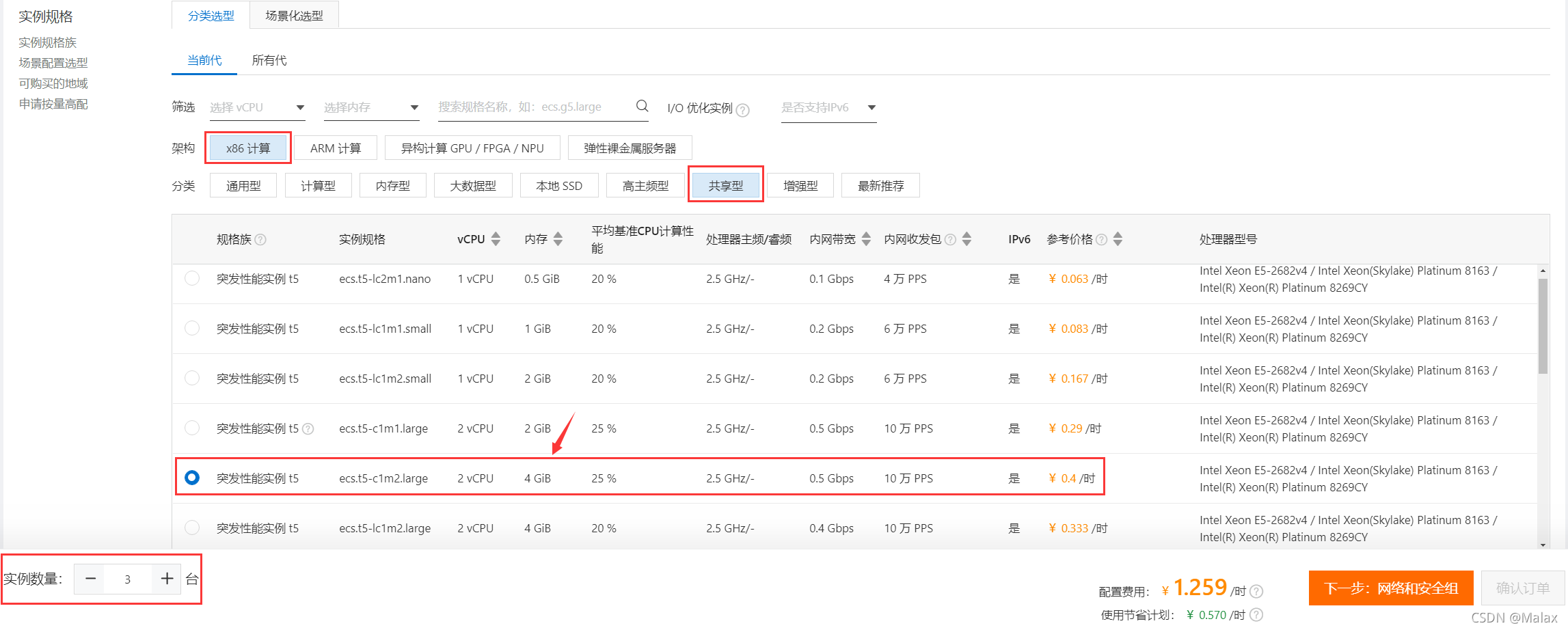Sort by 参考价格 column arrows
The width and height of the screenshot is (1568, 630).
(x=1118, y=239)
